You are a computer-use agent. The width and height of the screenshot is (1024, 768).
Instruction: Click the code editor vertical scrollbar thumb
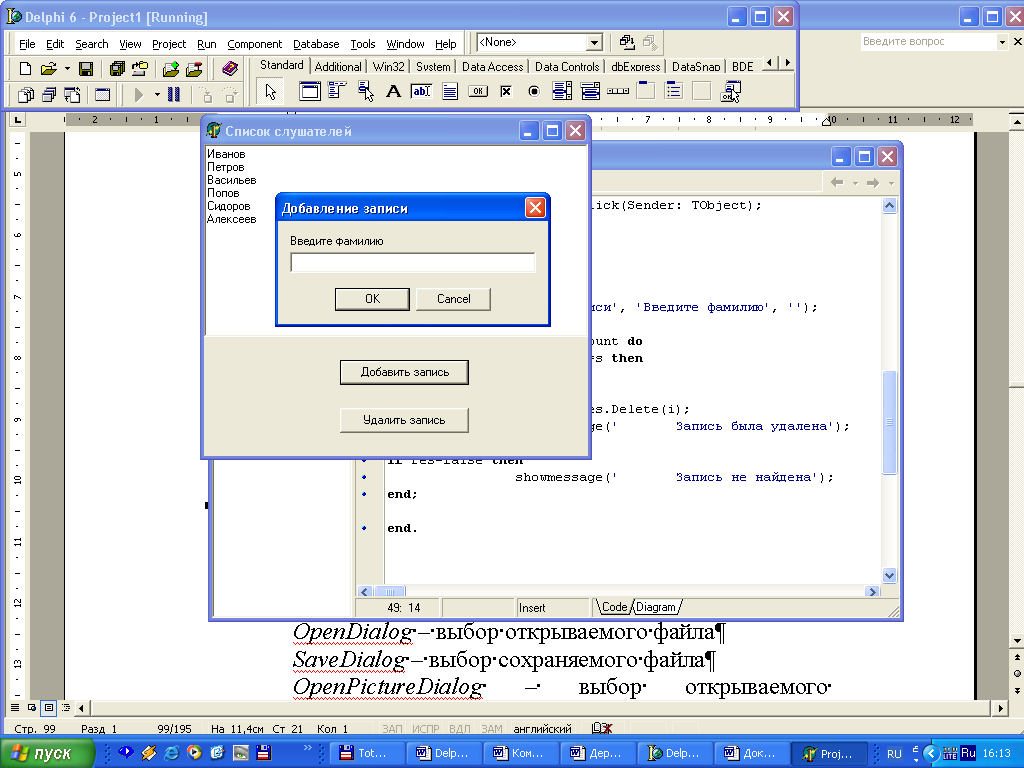(x=889, y=422)
